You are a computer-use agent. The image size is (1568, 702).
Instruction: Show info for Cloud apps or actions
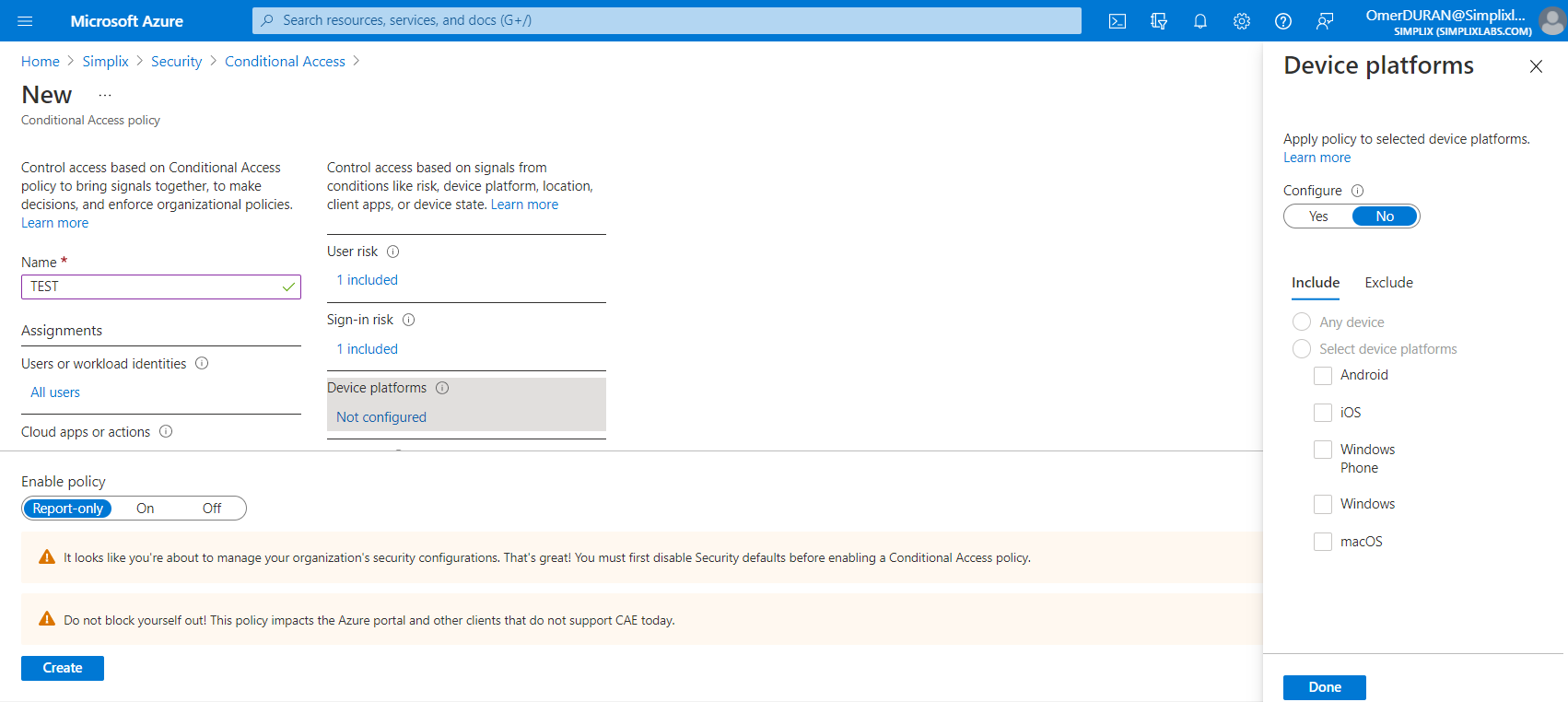coord(166,431)
